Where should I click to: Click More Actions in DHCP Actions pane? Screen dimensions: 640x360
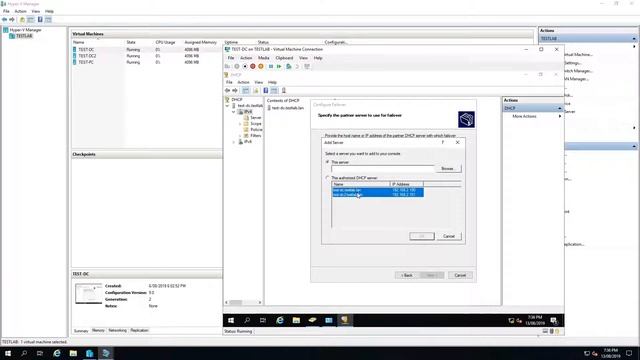tap(524, 116)
